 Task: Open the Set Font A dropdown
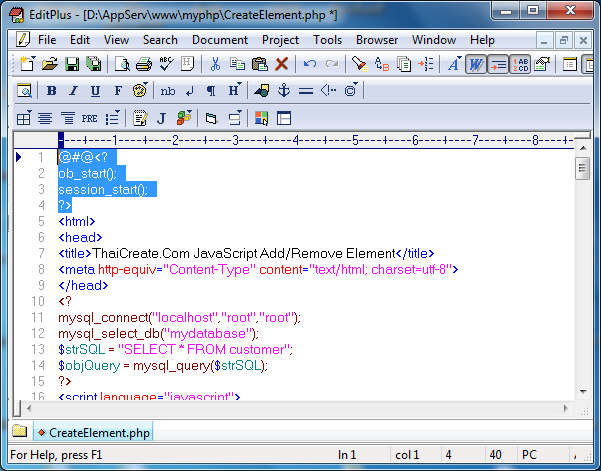point(455,64)
